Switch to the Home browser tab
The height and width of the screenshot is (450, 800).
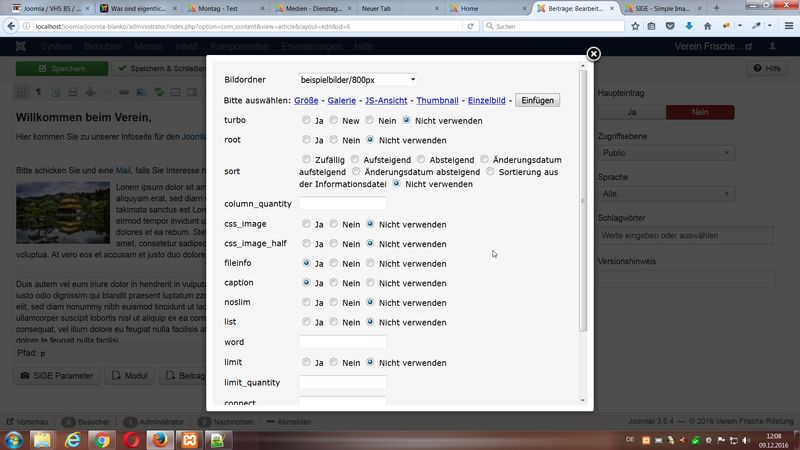point(486,8)
